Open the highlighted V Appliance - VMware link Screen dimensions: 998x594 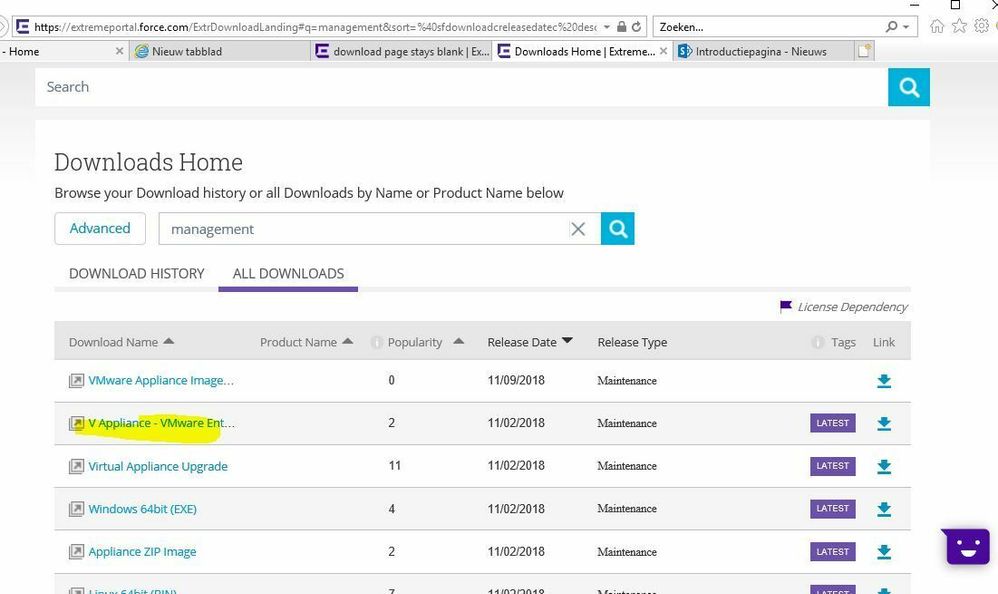point(161,423)
